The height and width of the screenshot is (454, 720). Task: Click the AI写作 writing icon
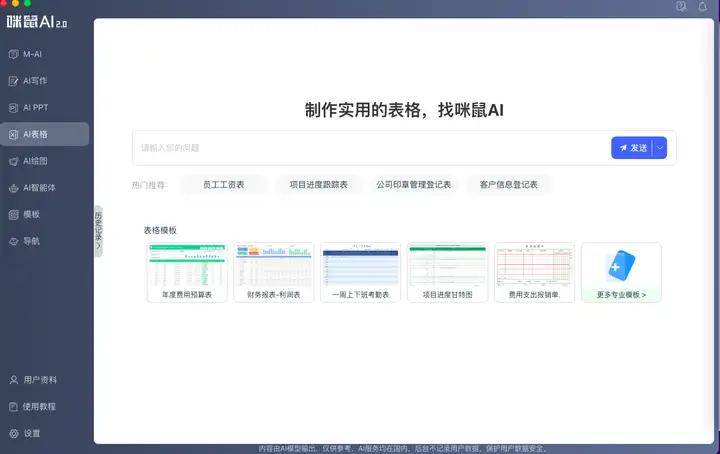13,80
